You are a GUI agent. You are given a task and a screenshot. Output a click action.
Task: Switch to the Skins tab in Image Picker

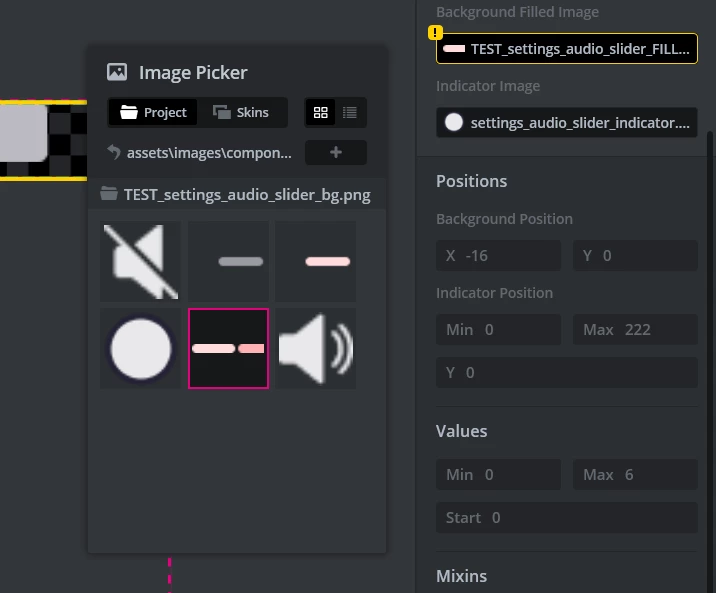tap(241, 112)
